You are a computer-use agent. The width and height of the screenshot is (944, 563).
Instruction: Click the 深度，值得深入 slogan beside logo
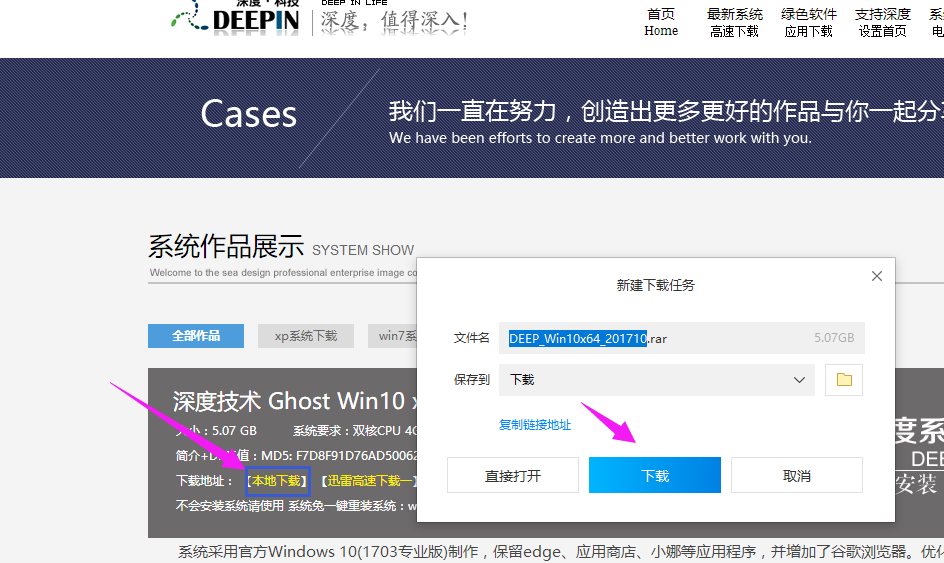click(393, 21)
